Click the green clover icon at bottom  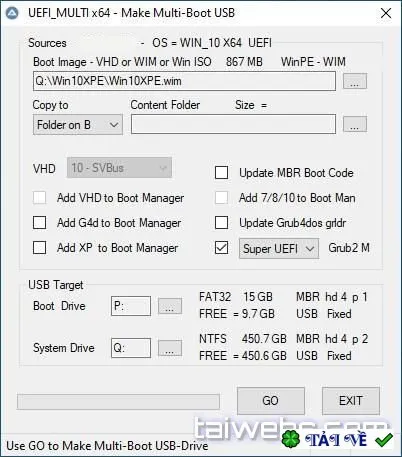click(291, 439)
